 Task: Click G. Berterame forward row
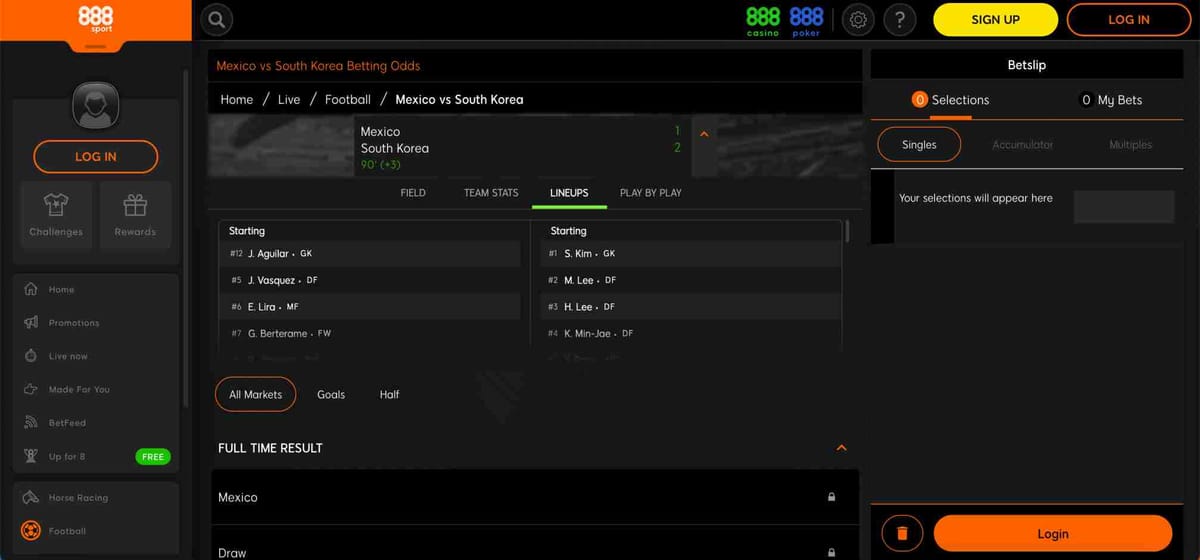(x=369, y=333)
